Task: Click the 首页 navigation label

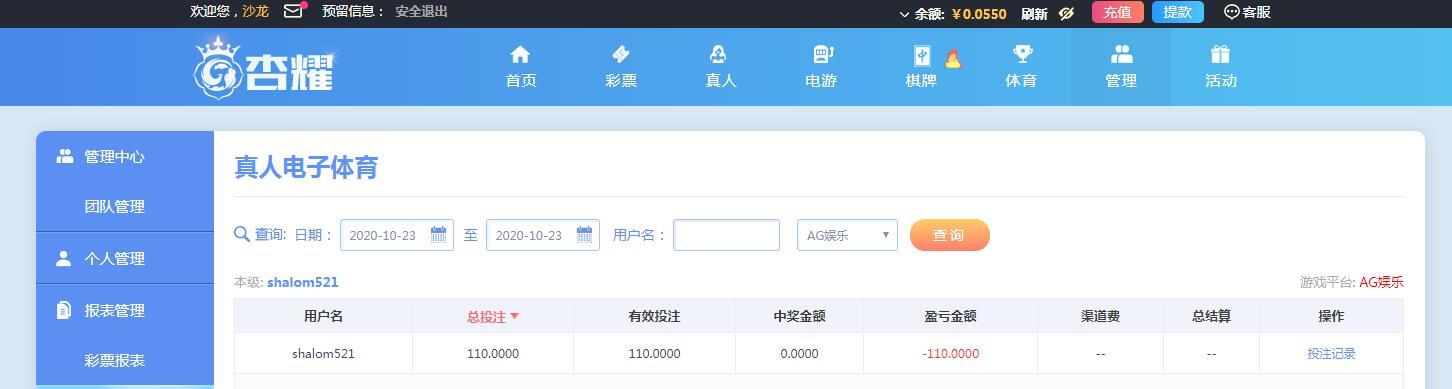Action: click(x=521, y=81)
